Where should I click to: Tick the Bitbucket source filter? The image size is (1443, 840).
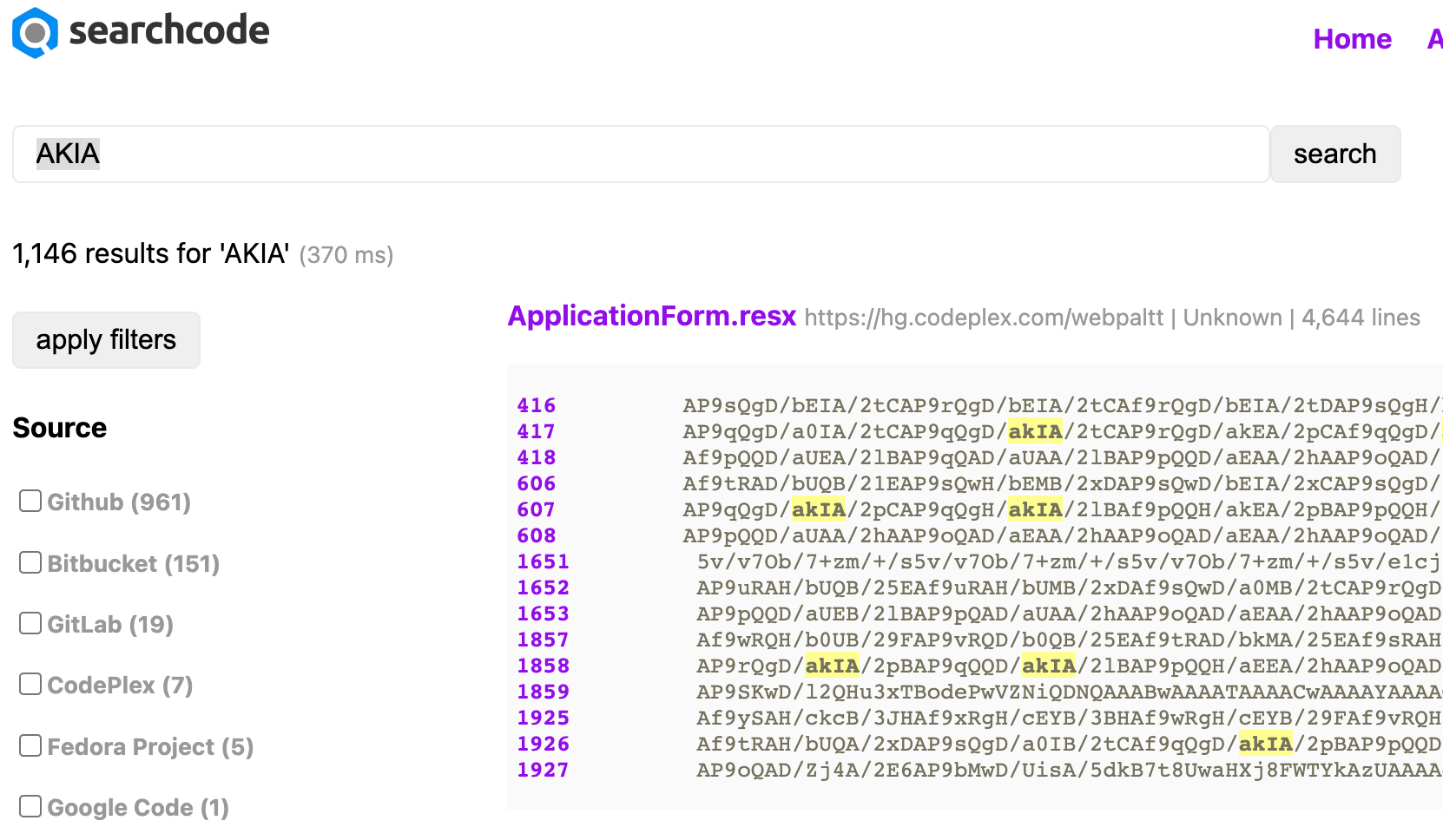(x=30, y=563)
